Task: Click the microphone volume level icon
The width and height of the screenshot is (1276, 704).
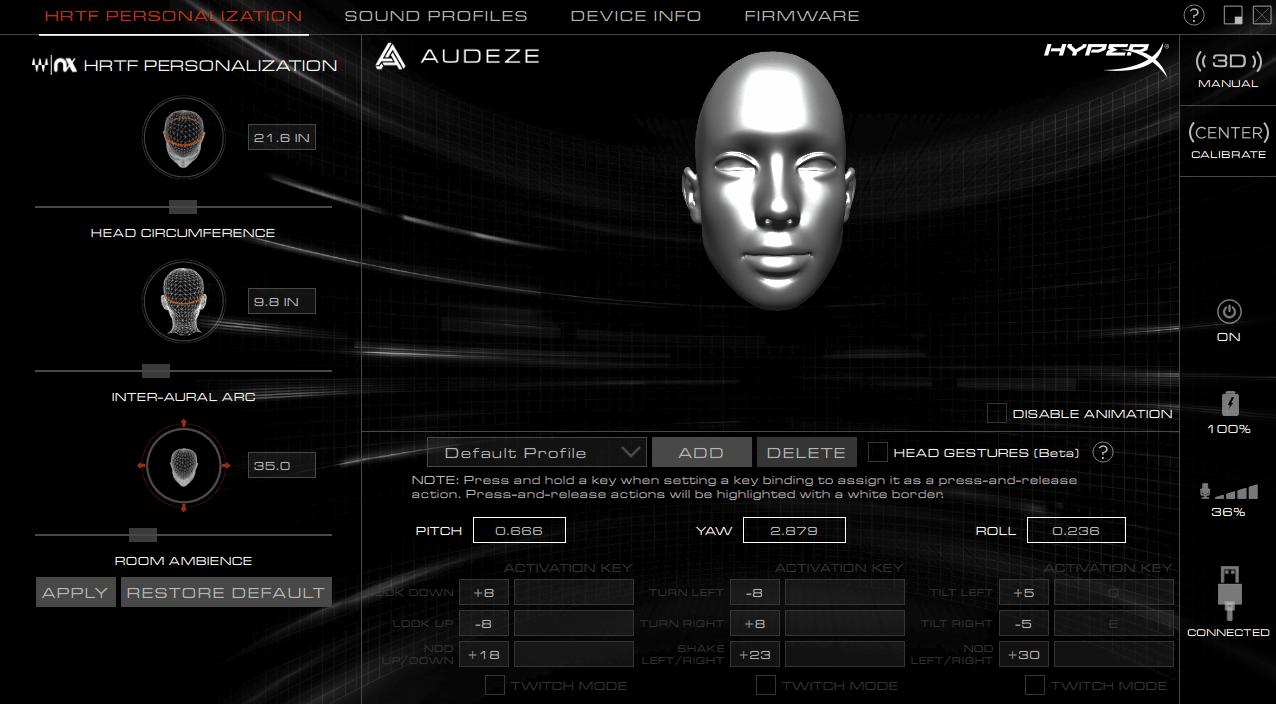Action: tap(1228, 491)
